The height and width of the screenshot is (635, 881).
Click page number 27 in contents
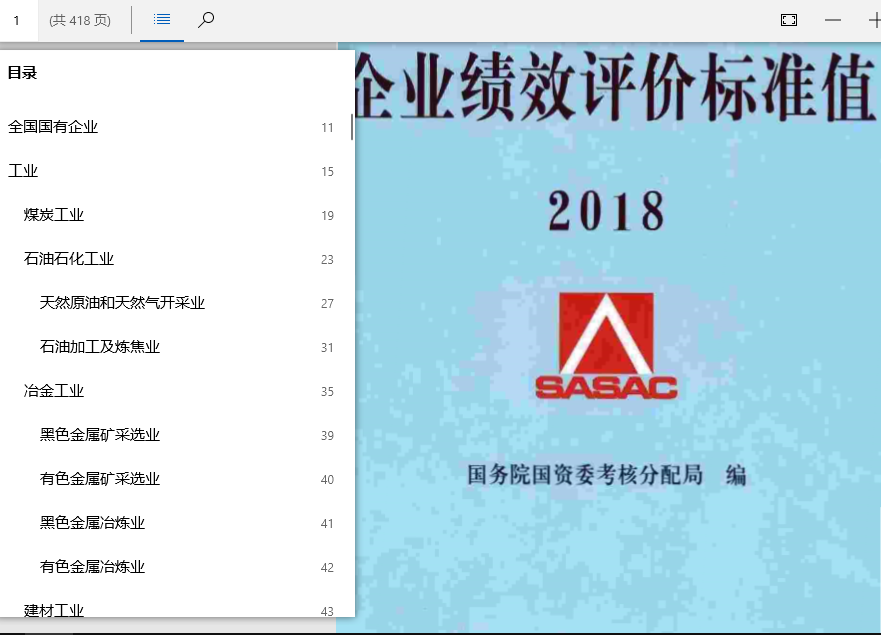(328, 303)
